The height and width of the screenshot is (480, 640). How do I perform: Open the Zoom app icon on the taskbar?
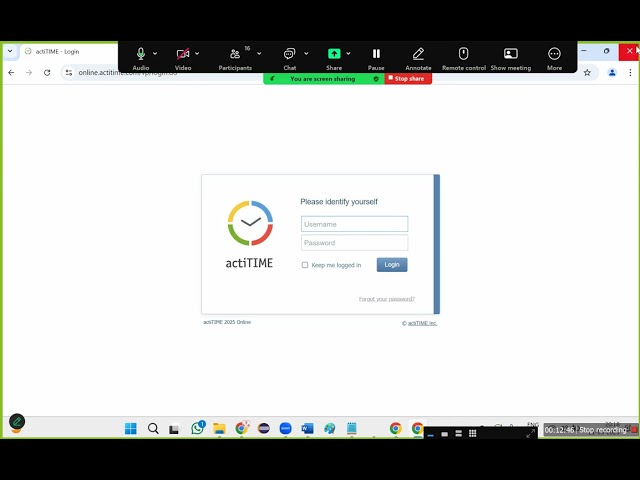285,428
